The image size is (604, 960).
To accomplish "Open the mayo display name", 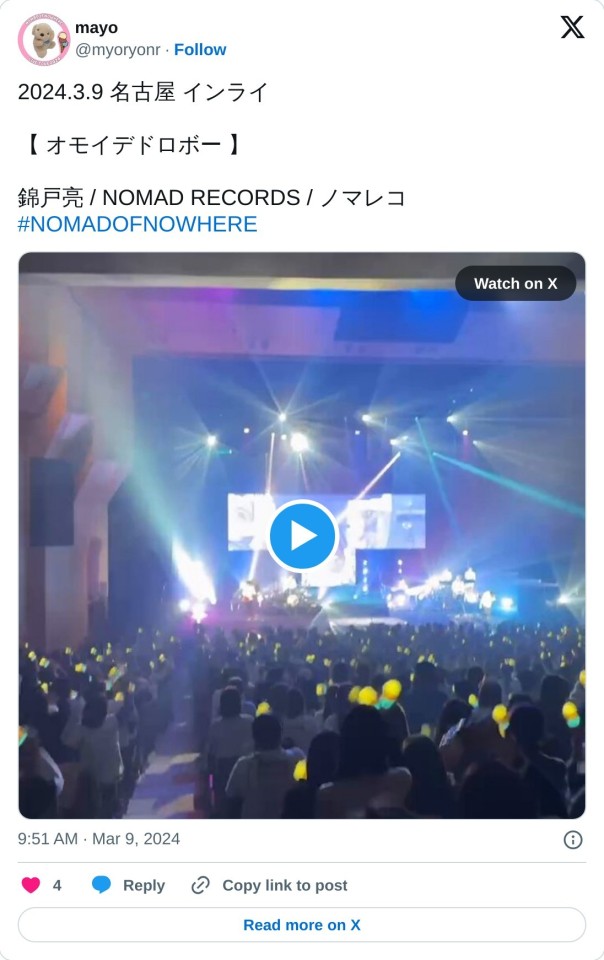I will point(96,28).
